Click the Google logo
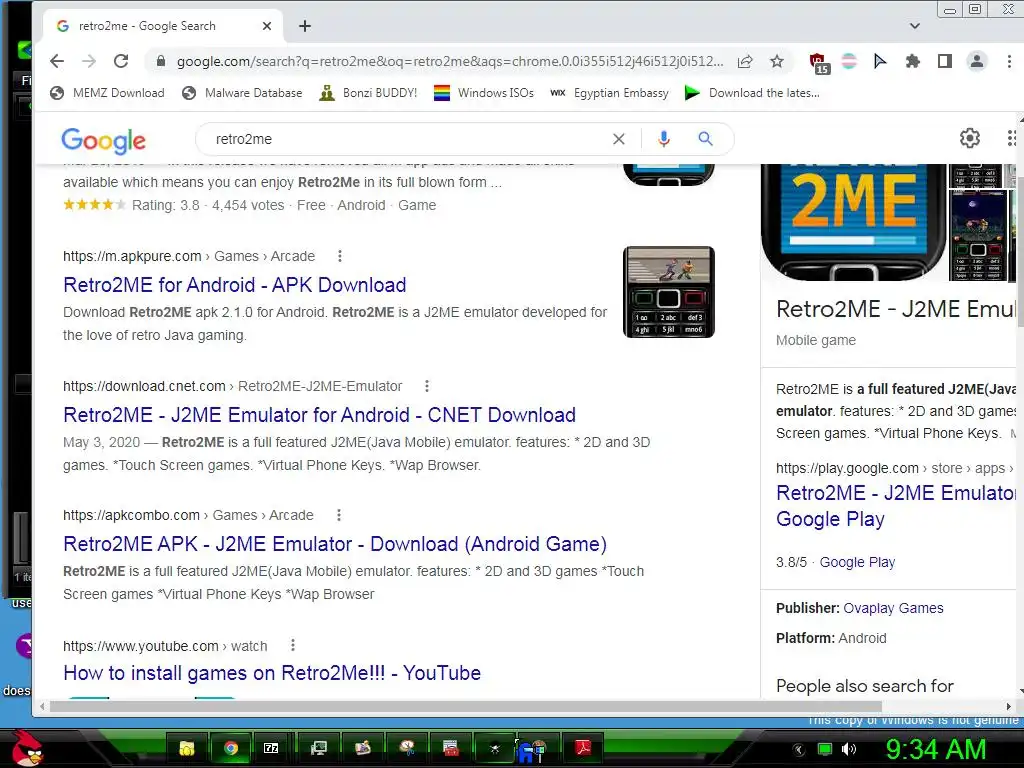This screenshot has height=768, width=1024. click(103, 140)
